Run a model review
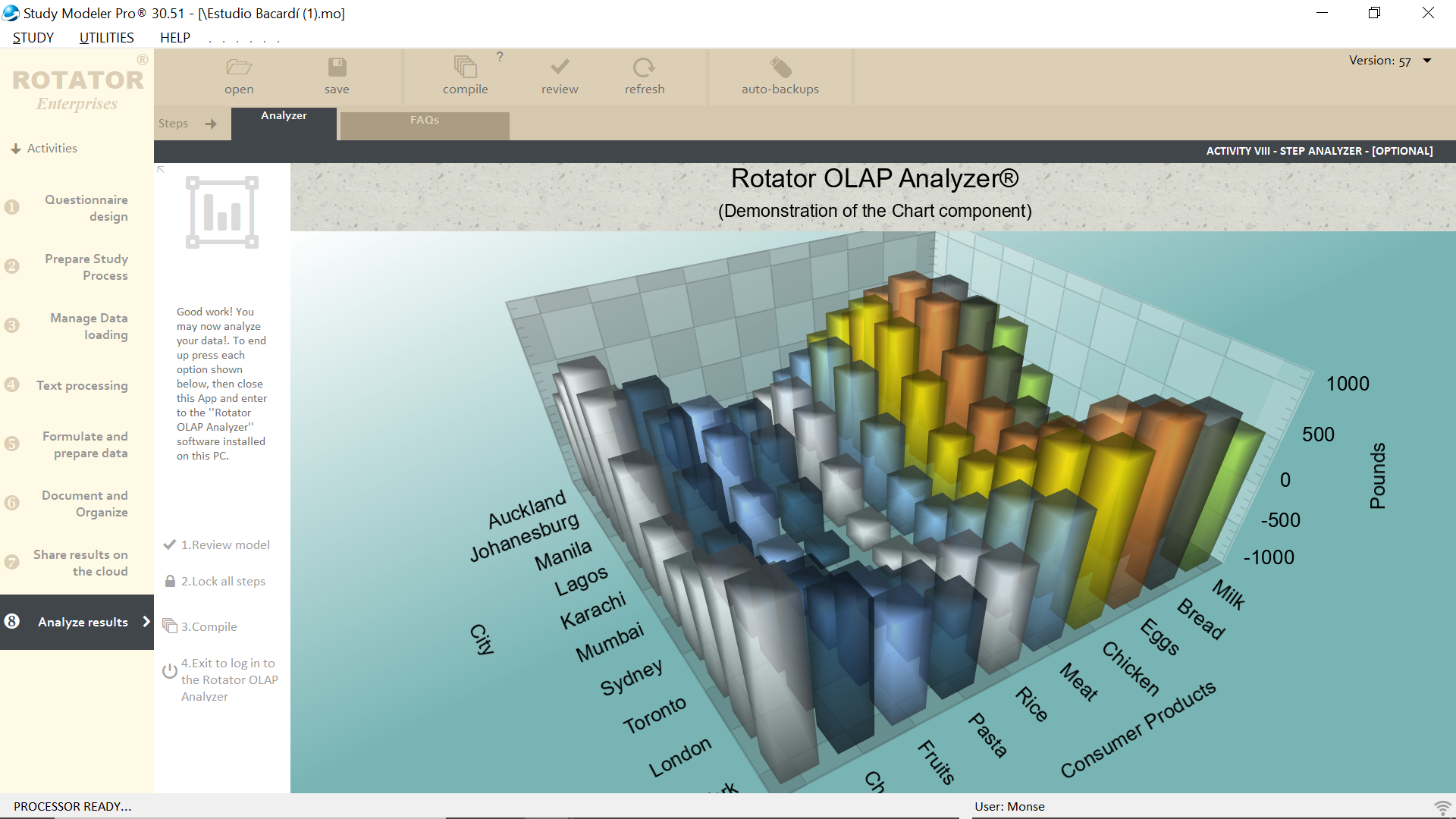The width and height of the screenshot is (1456, 819). click(x=559, y=76)
